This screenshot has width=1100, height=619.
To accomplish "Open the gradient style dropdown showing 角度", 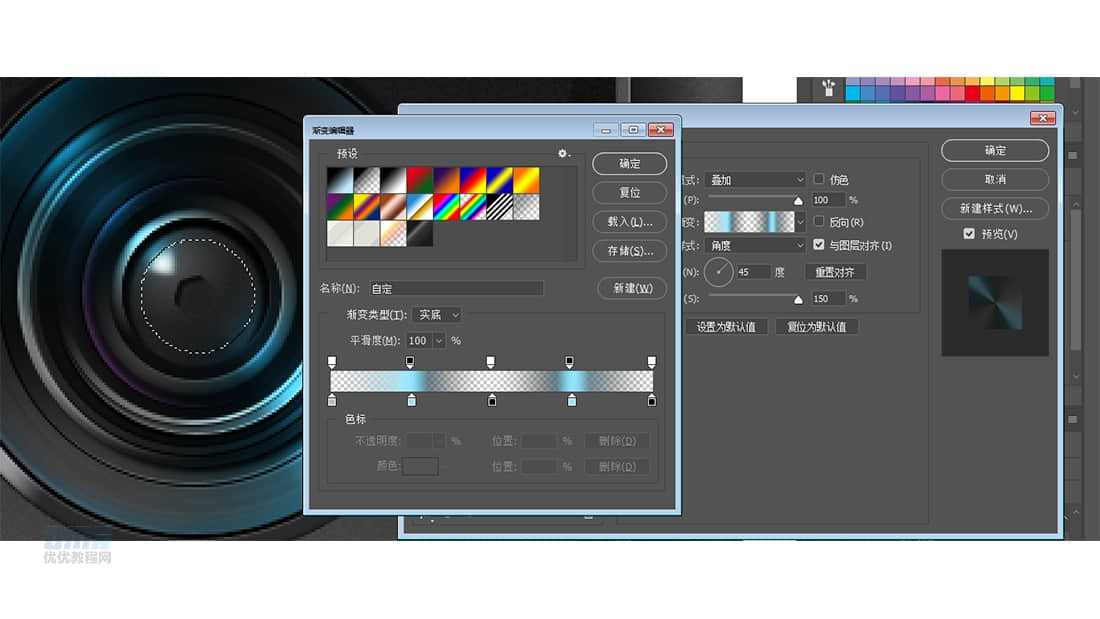I will pyautogui.click(x=755, y=246).
